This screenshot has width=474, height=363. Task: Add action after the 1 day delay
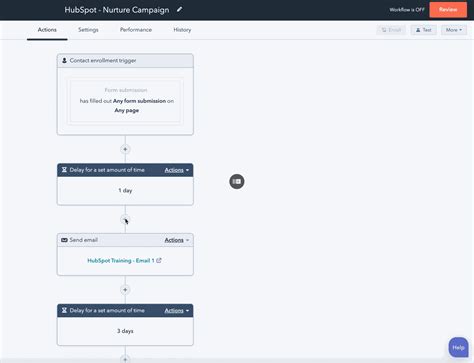coord(125,220)
